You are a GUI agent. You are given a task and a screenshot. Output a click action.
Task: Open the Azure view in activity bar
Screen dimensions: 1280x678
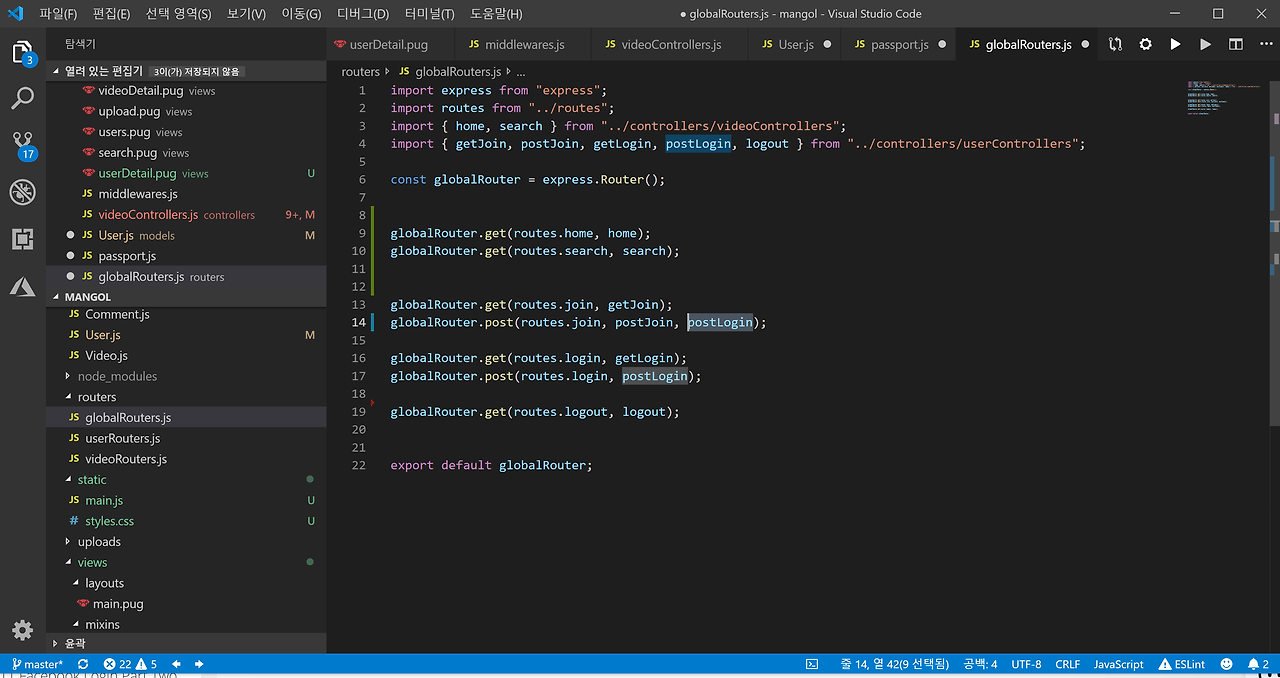(22, 287)
